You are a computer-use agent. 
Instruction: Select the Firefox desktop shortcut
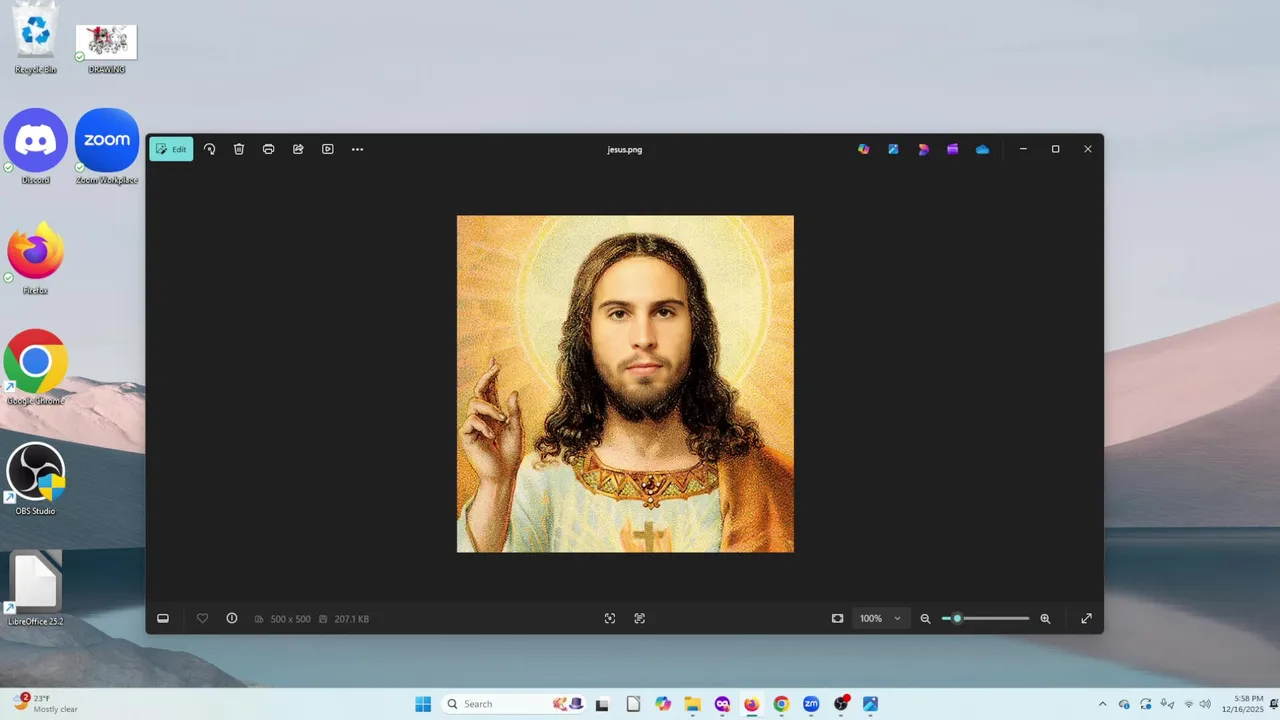(36, 258)
